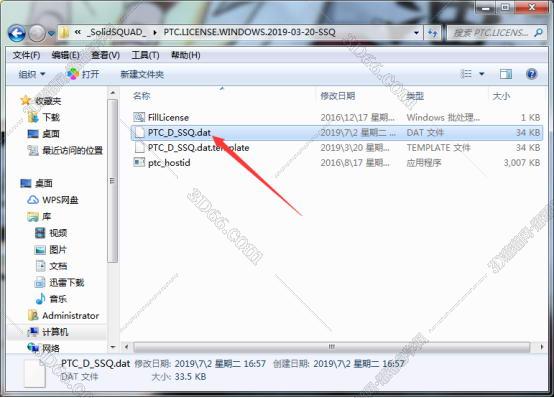Click the horizontal scrollbar thumb in file list
This screenshot has height=398, width=554.
pyautogui.click(x=331, y=347)
